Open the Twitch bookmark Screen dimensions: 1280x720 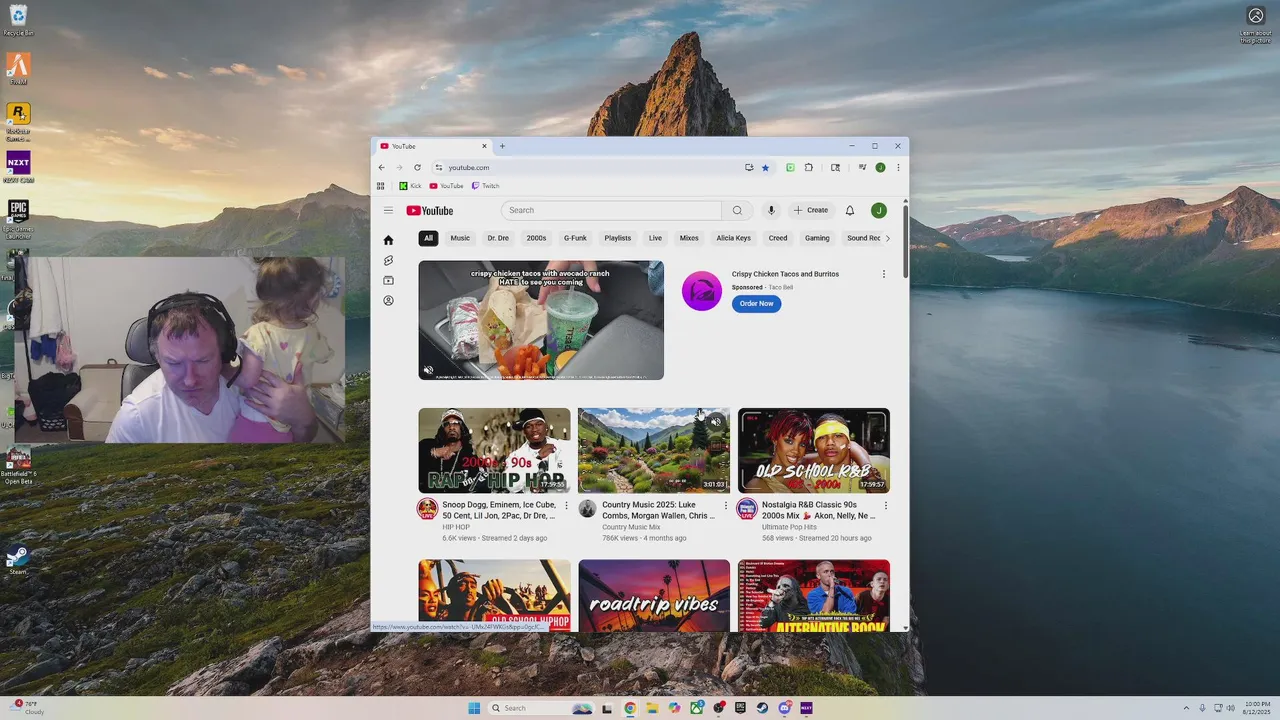click(x=485, y=186)
